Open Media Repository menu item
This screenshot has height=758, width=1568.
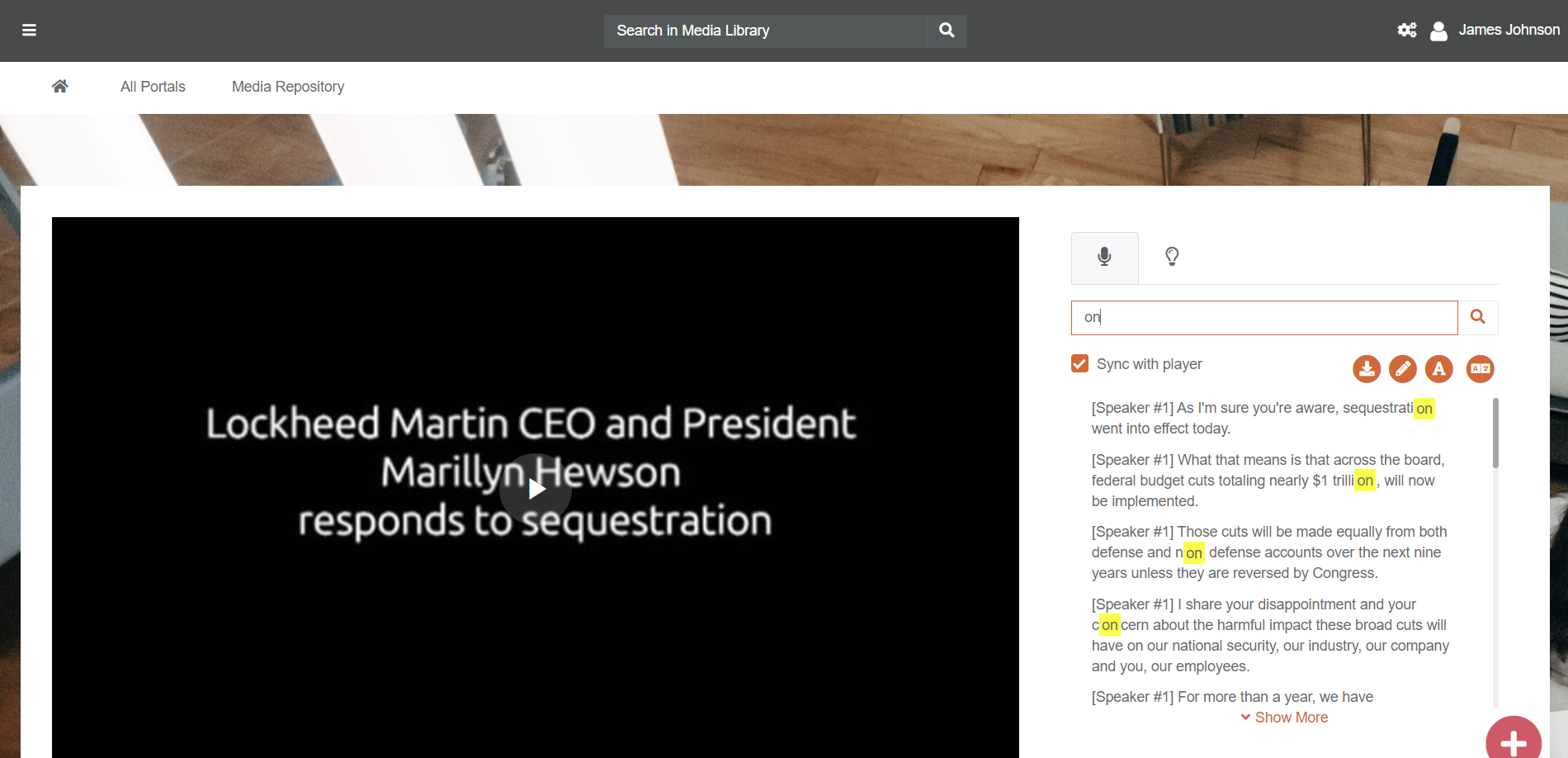(x=288, y=87)
